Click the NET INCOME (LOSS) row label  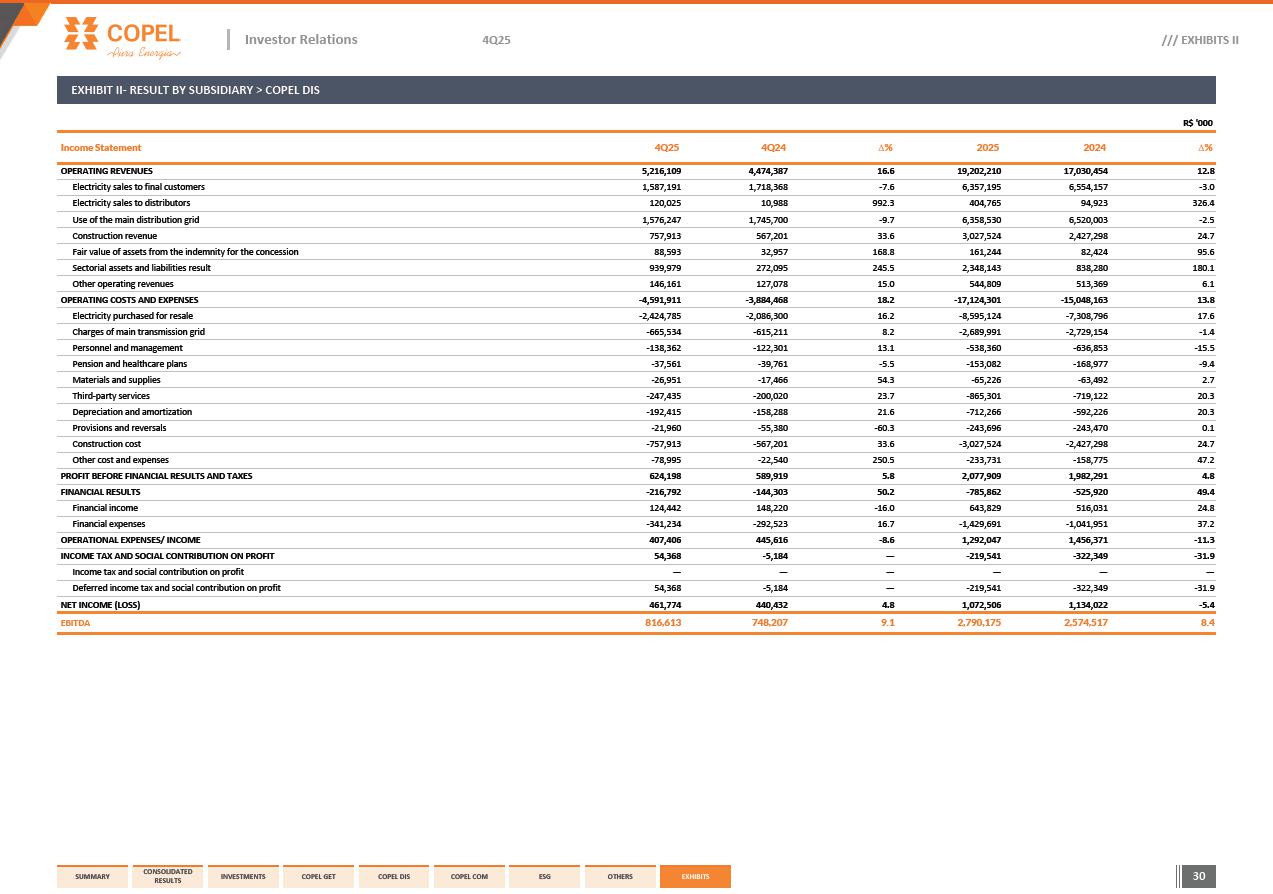tap(100, 604)
